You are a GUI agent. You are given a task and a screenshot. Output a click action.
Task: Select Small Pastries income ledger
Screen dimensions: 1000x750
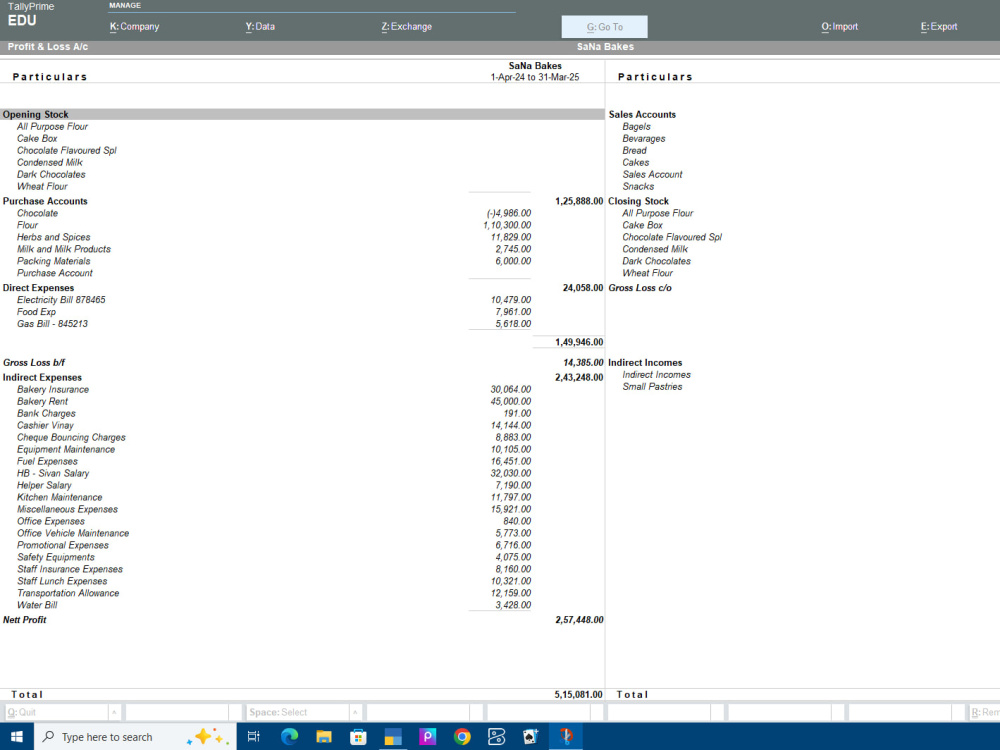(652, 386)
